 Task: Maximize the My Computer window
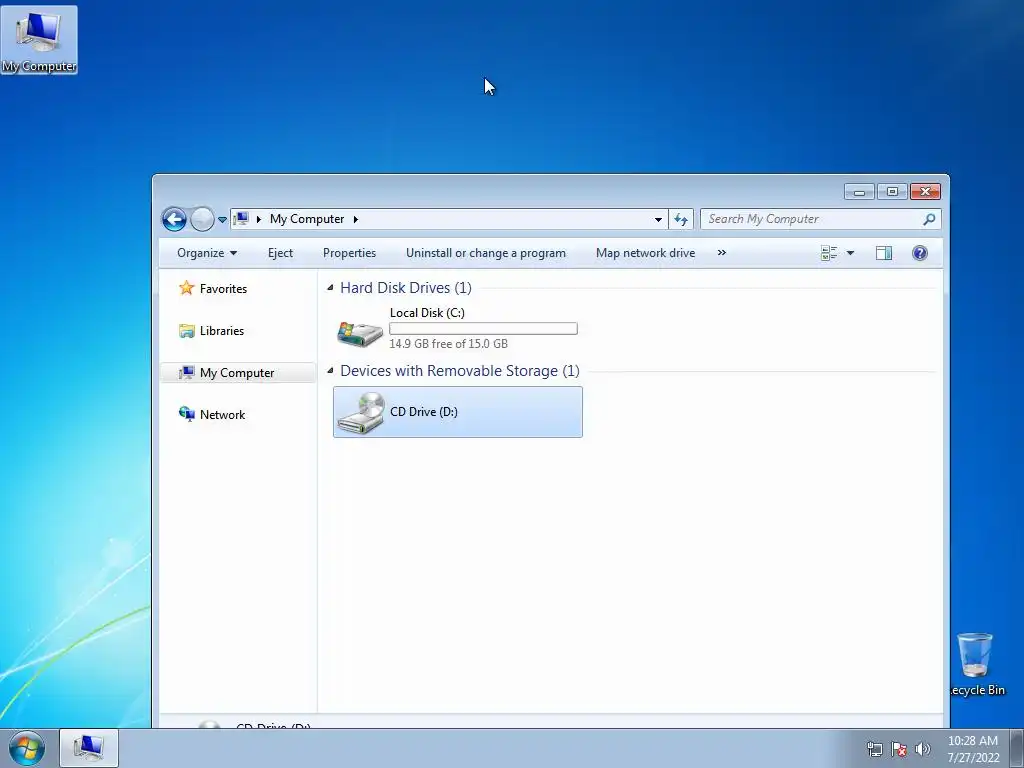tap(892, 191)
